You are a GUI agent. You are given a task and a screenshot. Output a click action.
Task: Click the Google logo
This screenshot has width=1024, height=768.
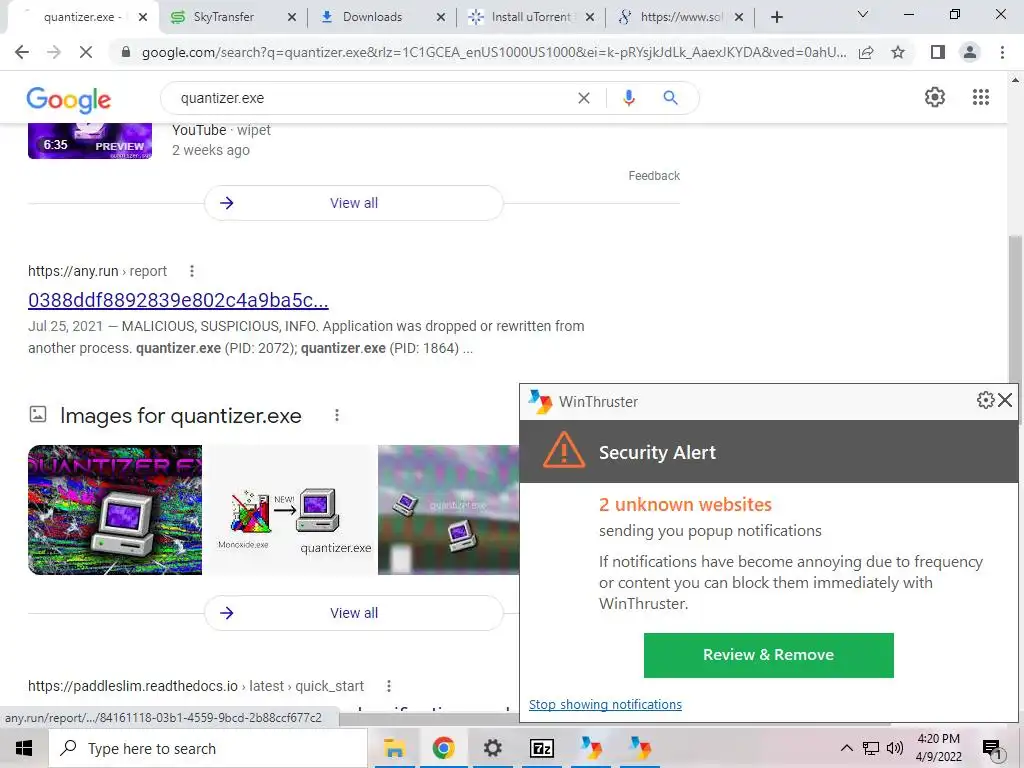pyautogui.click(x=69, y=99)
